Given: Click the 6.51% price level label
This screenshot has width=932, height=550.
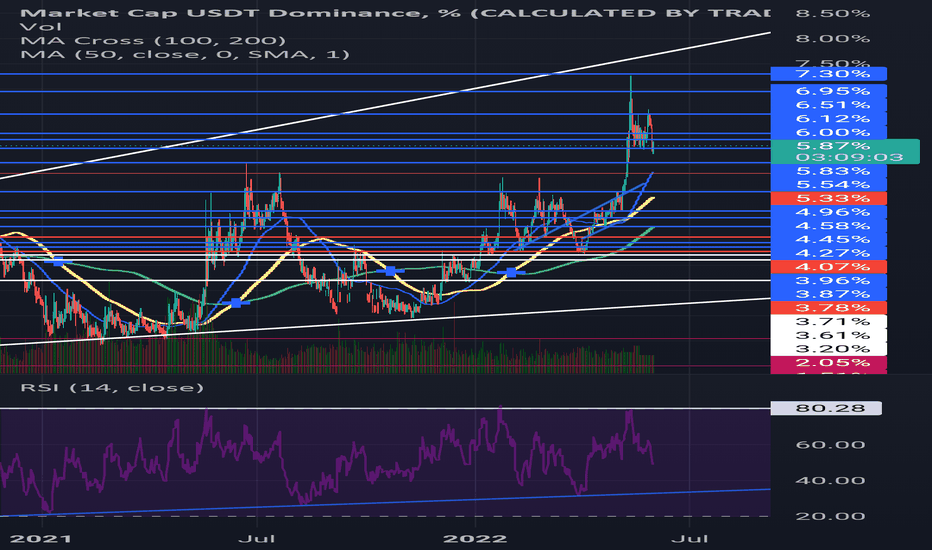Looking at the screenshot, I should point(829,105).
